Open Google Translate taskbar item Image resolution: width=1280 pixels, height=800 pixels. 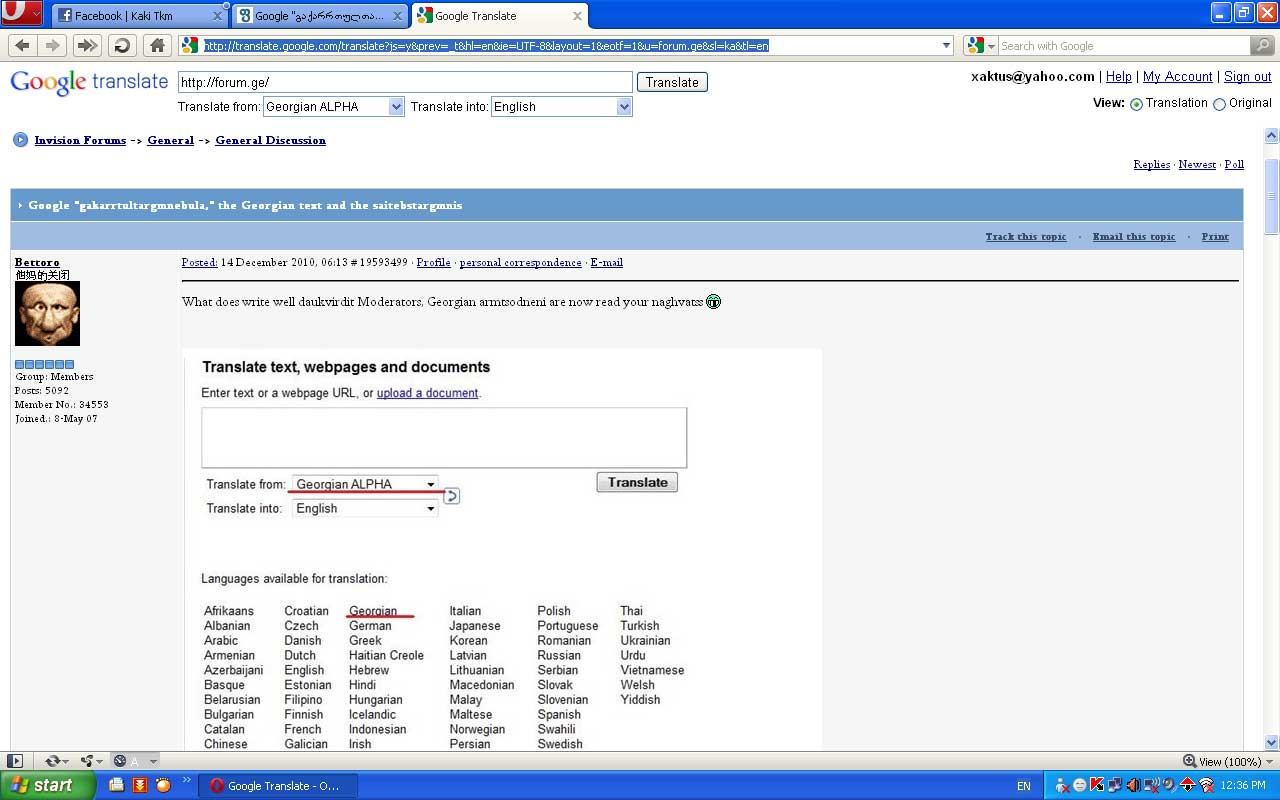(x=278, y=786)
